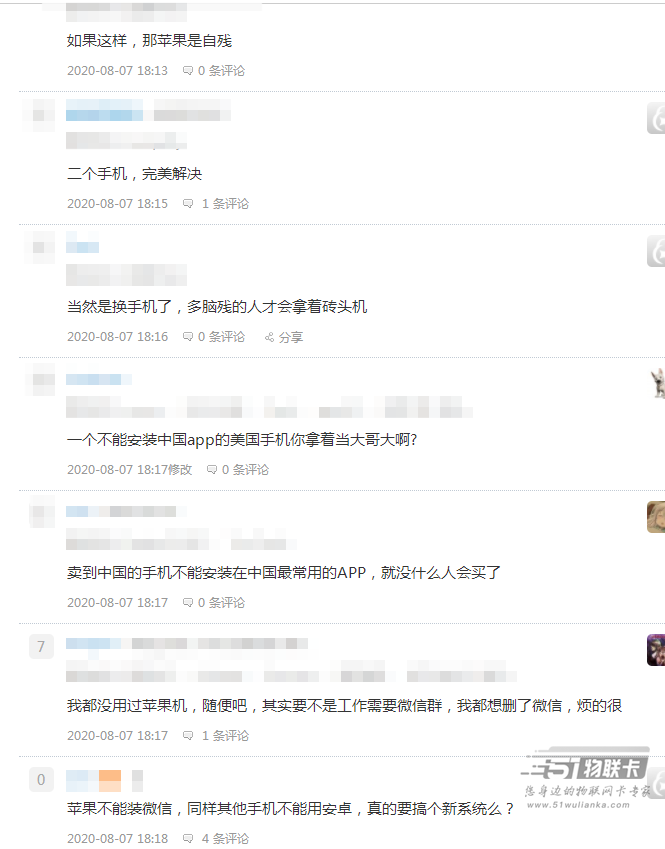
Task: Click the gray avatar beside 二个手机 post
Action: (656, 118)
